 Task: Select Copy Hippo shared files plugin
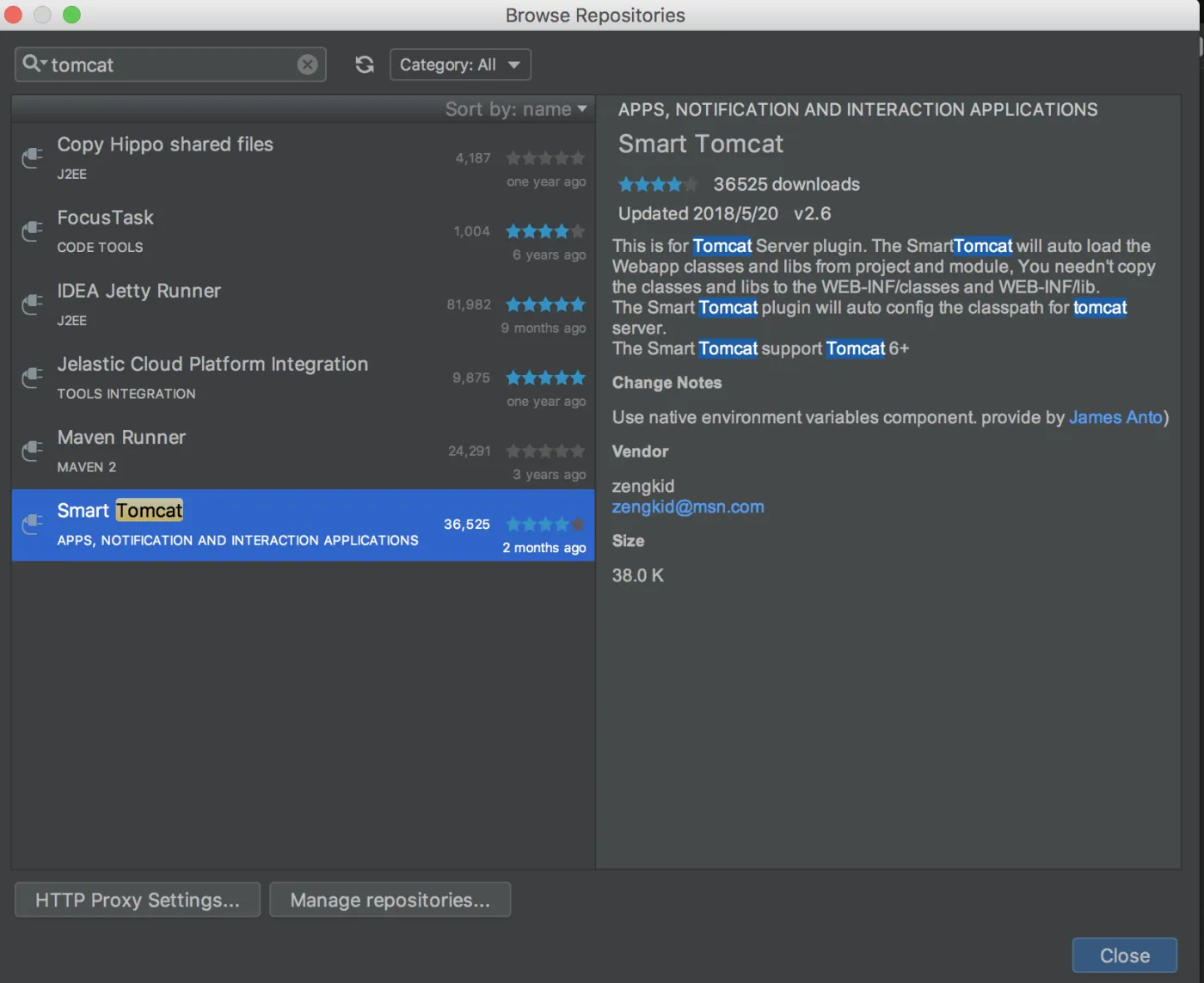click(303, 159)
